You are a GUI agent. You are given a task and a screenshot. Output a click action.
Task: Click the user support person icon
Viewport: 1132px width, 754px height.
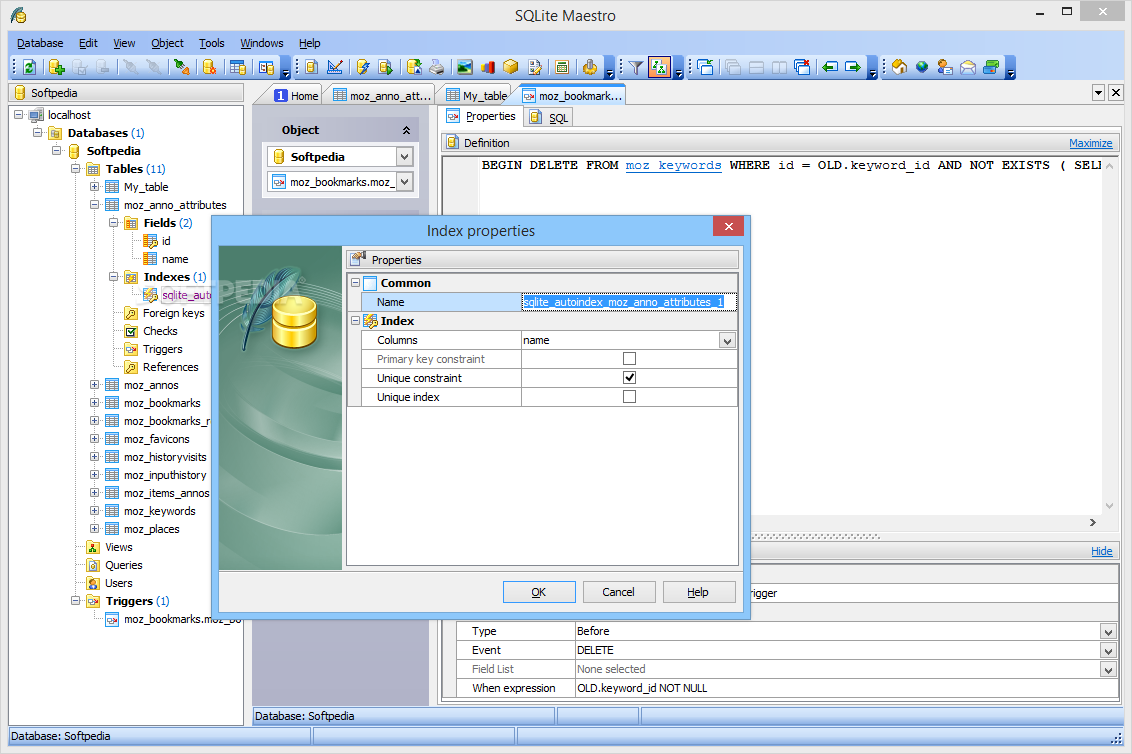coord(945,67)
